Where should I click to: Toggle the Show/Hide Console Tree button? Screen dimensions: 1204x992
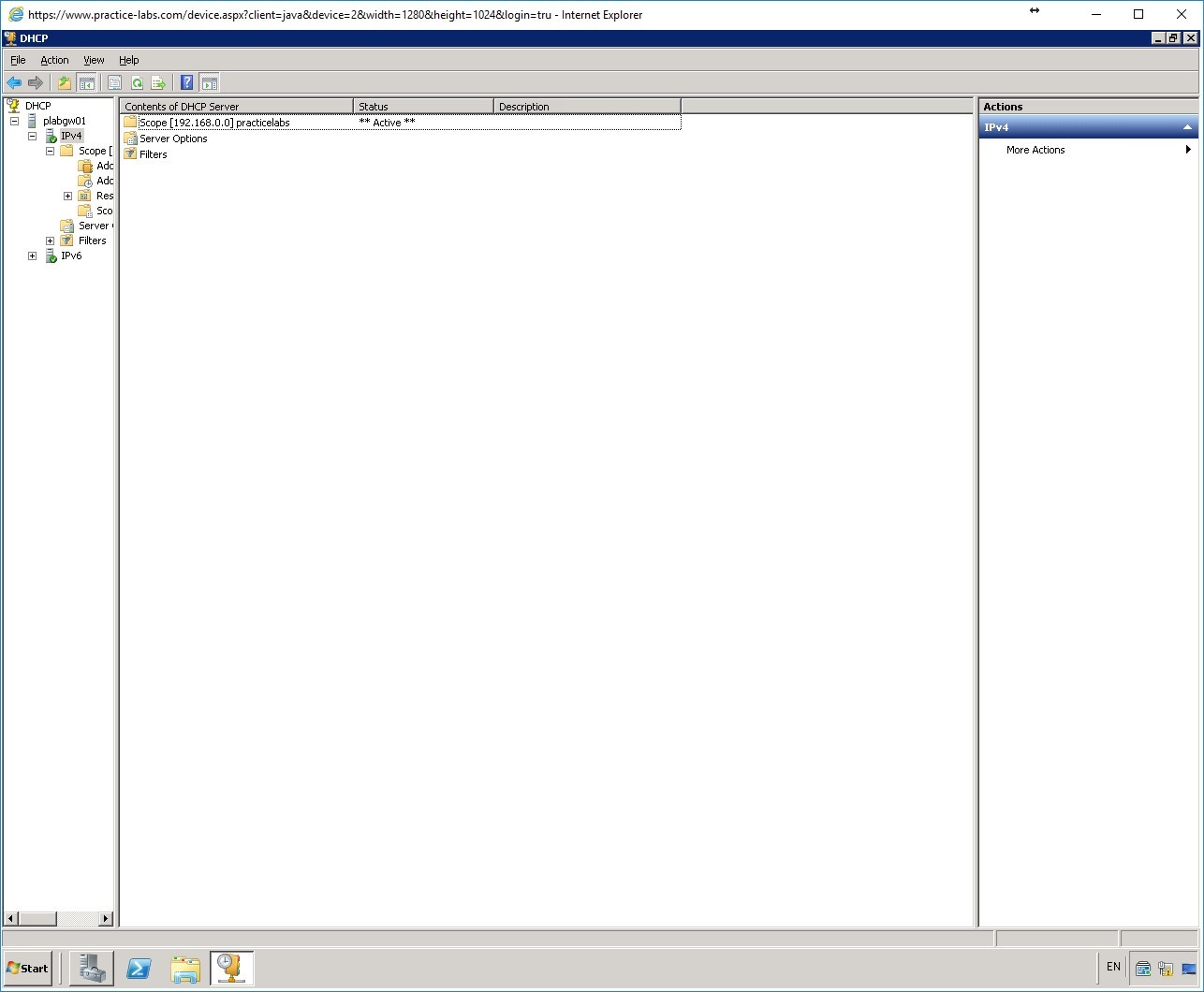pos(87,82)
